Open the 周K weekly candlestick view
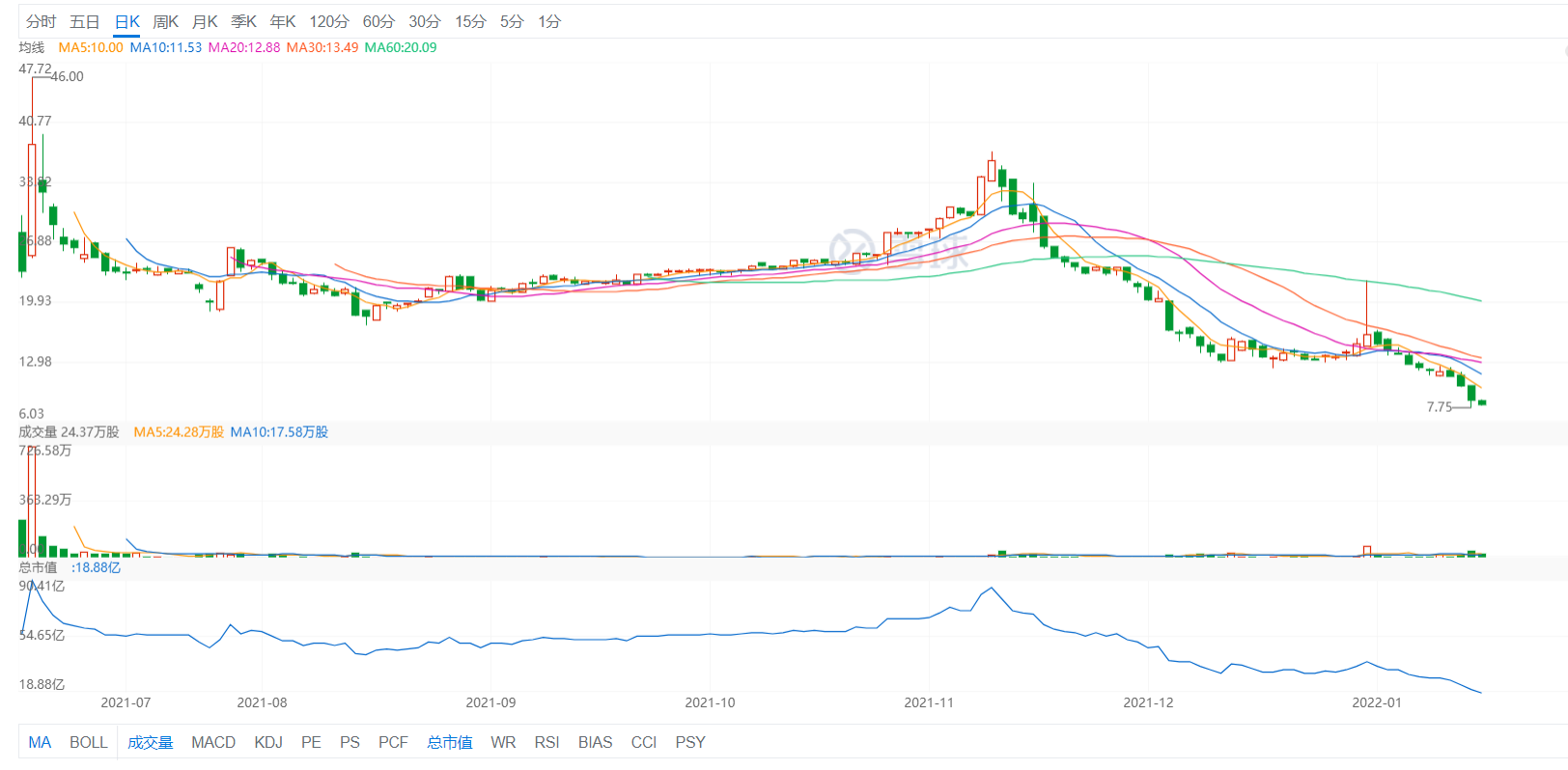Viewport: 1568px width, 770px height. 165,21
